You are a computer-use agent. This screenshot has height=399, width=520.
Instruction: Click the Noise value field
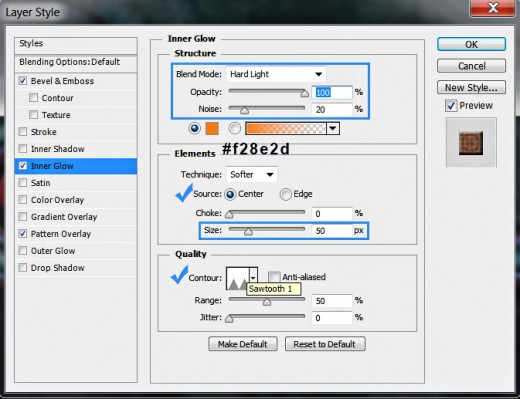(x=332, y=110)
